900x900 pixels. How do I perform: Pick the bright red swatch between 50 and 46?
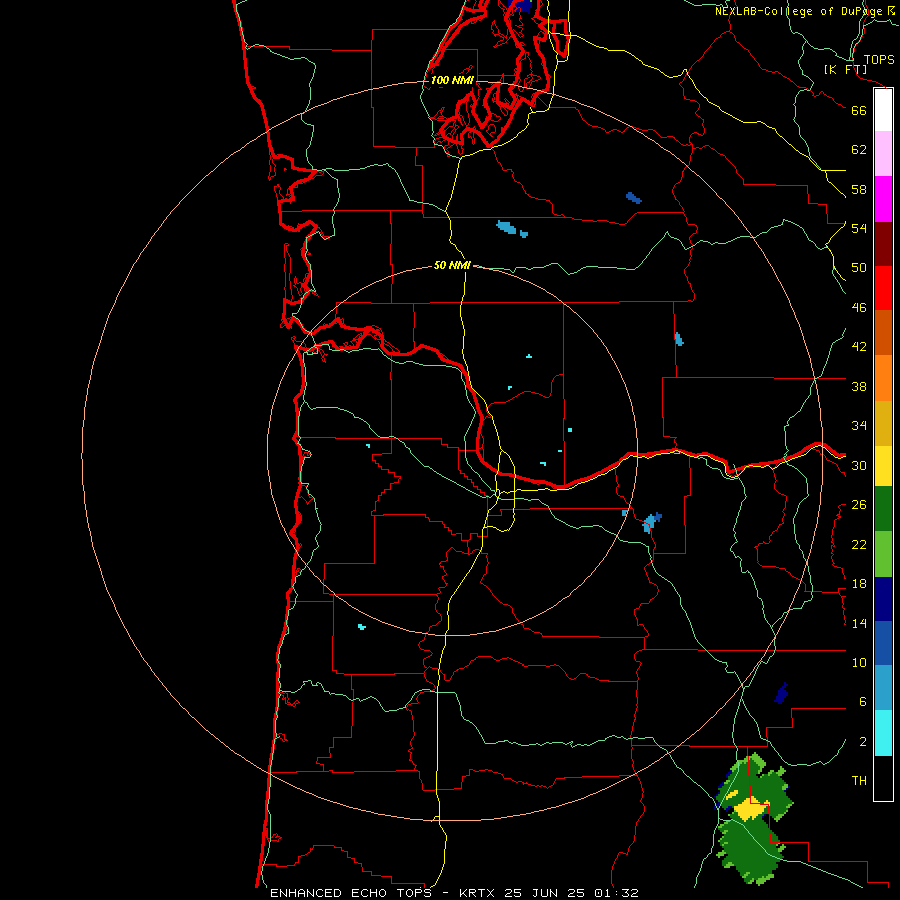pos(883,288)
